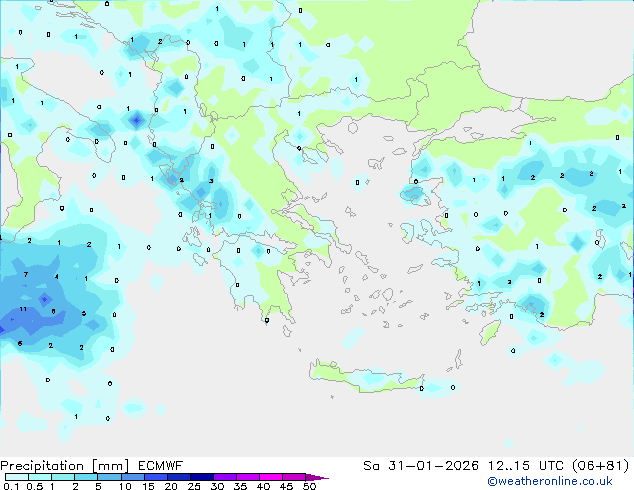The width and height of the screenshot is (634, 490).
Task: Click the 5–10 mm legend color swatch
Action: click(x=109, y=477)
